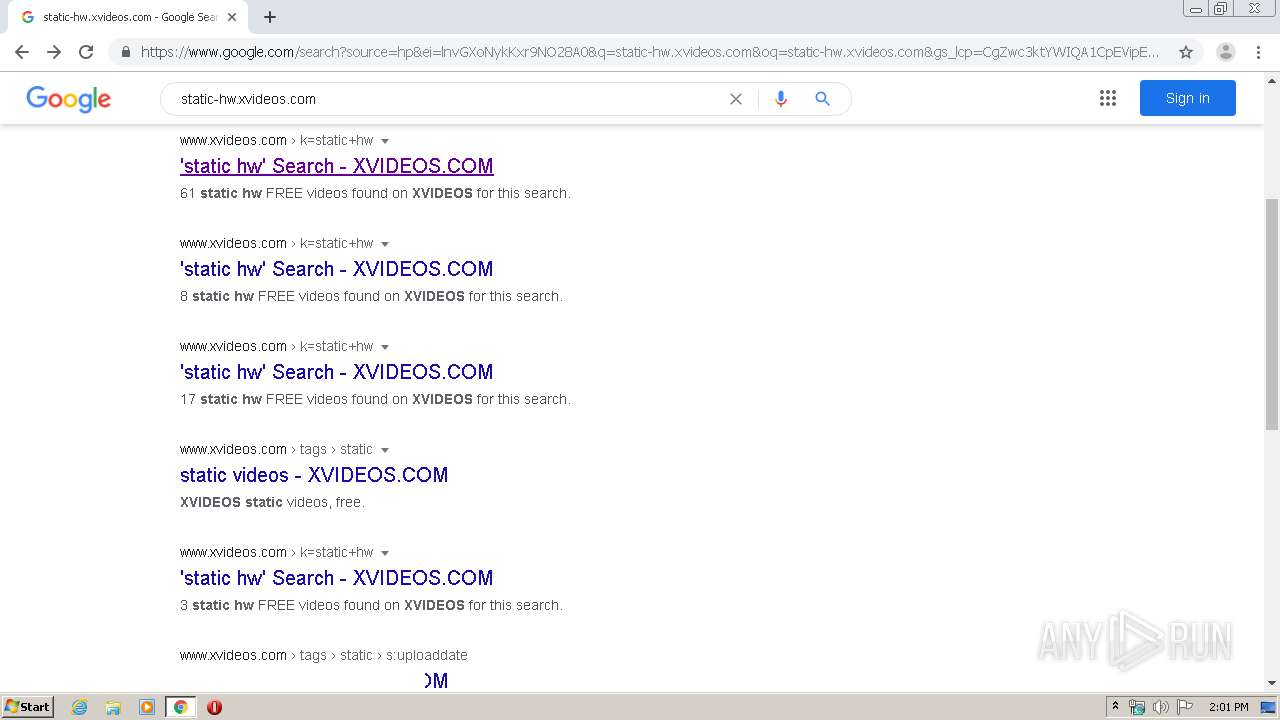This screenshot has height=720, width=1280.
Task: Open the network tray icon
Action: (x=1137, y=707)
